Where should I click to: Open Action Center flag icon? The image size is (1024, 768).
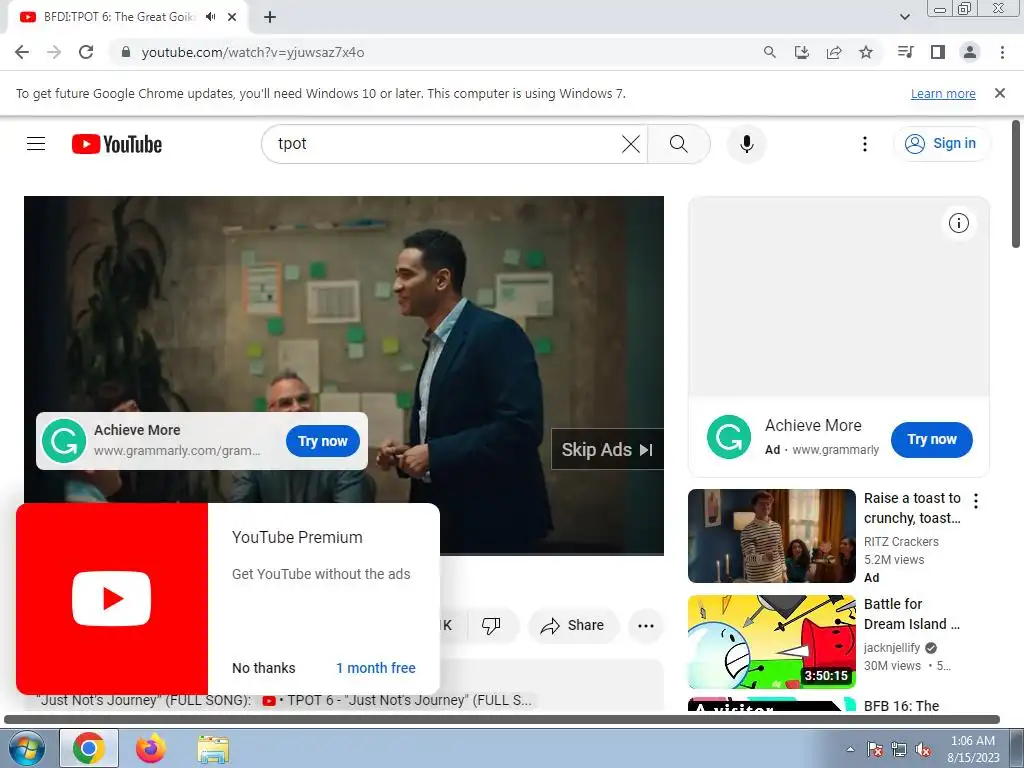874,749
